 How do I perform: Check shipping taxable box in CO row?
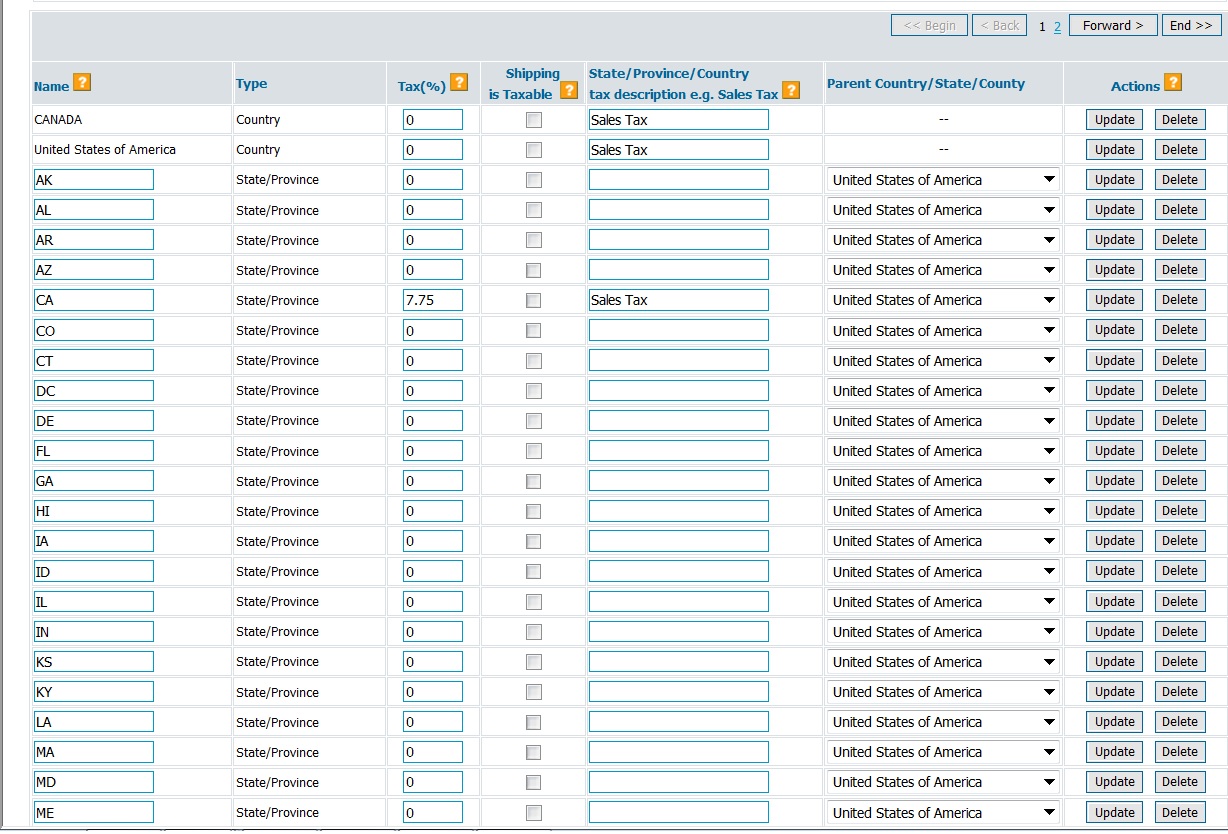click(x=534, y=330)
